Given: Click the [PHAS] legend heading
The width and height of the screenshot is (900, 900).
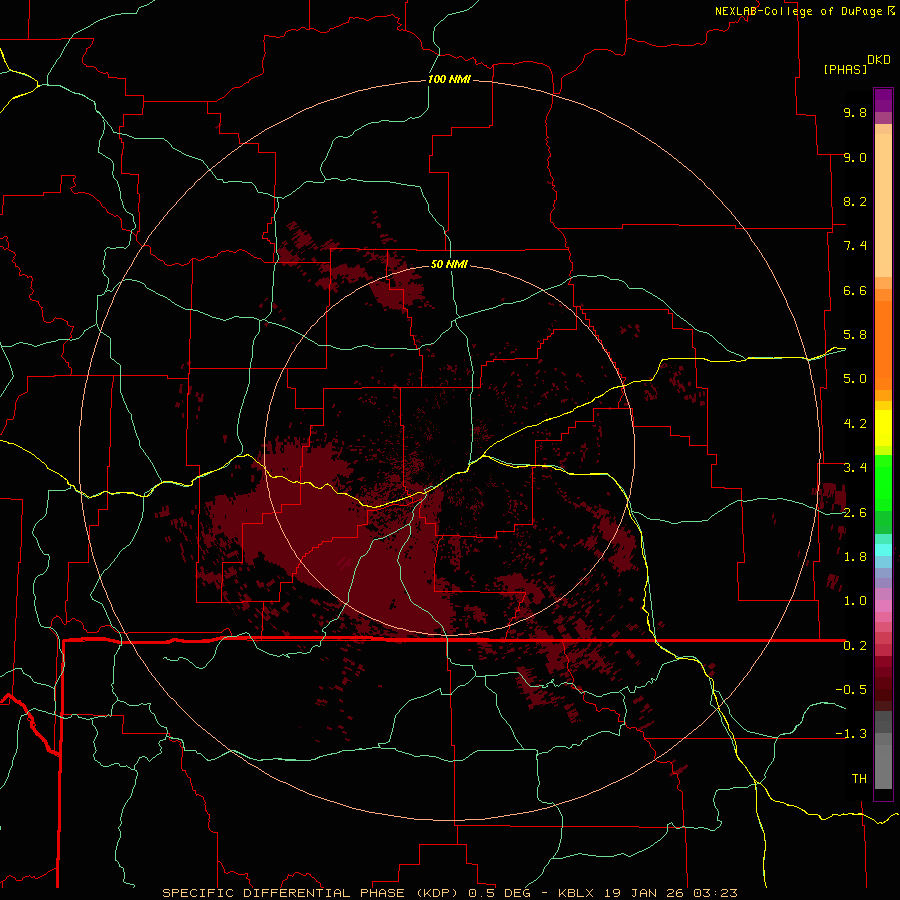Looking at the screenshot, I should [x=845, y=69].
